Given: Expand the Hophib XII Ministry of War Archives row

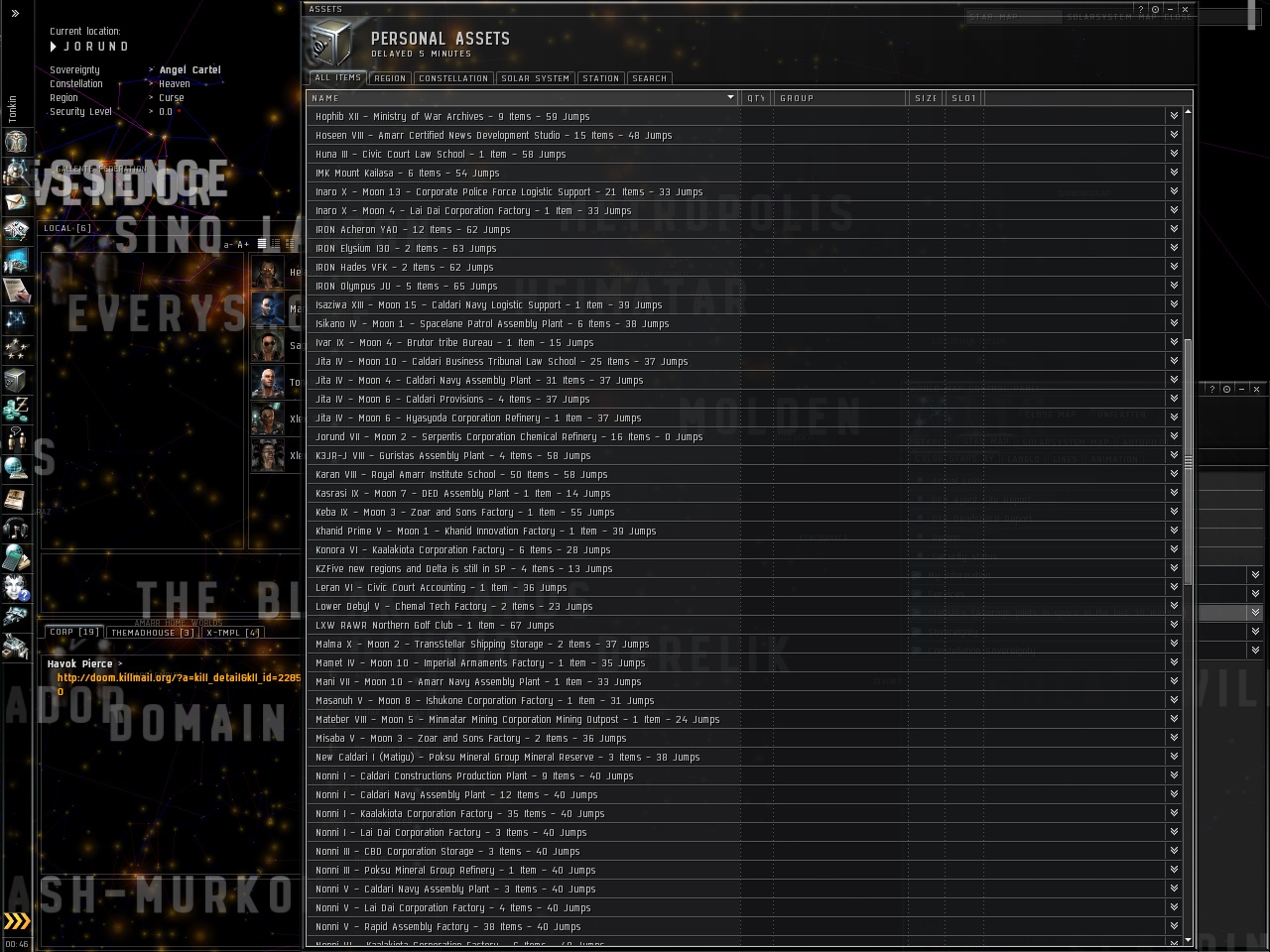Looking at the screenshot, I should [x=1174, y=116].
